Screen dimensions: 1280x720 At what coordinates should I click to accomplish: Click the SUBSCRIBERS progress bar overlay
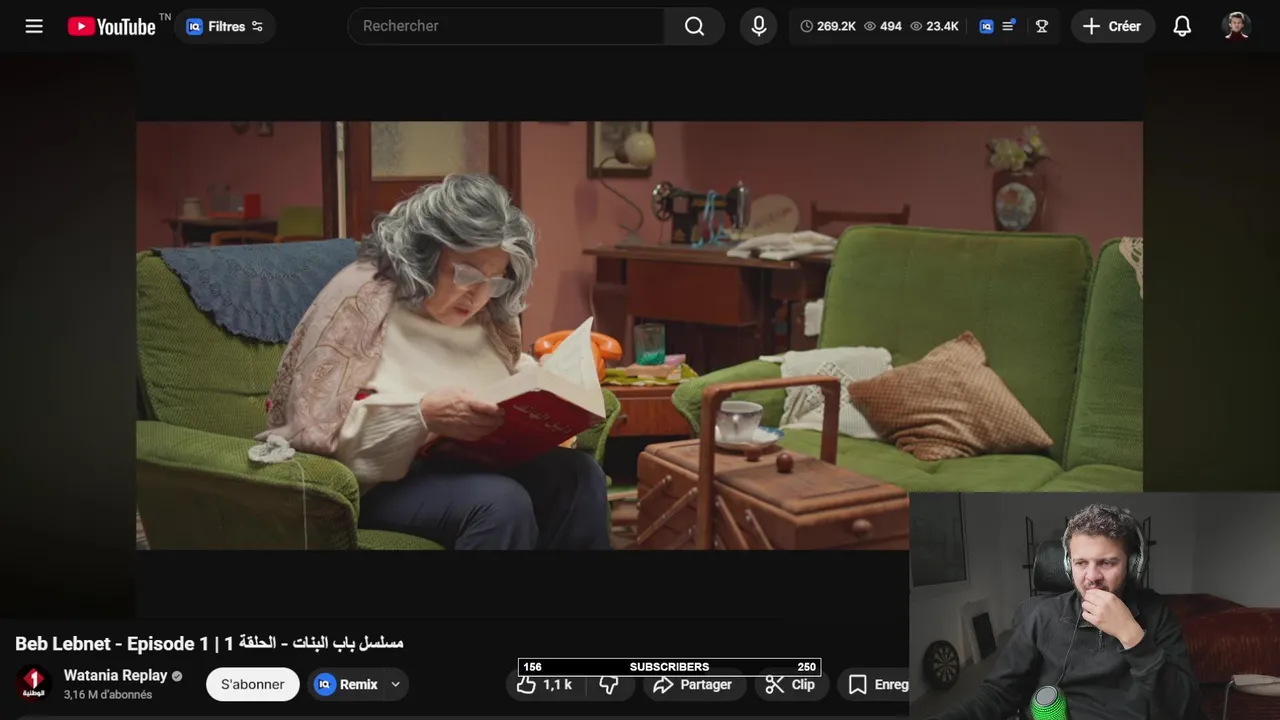tap(669, 667)
